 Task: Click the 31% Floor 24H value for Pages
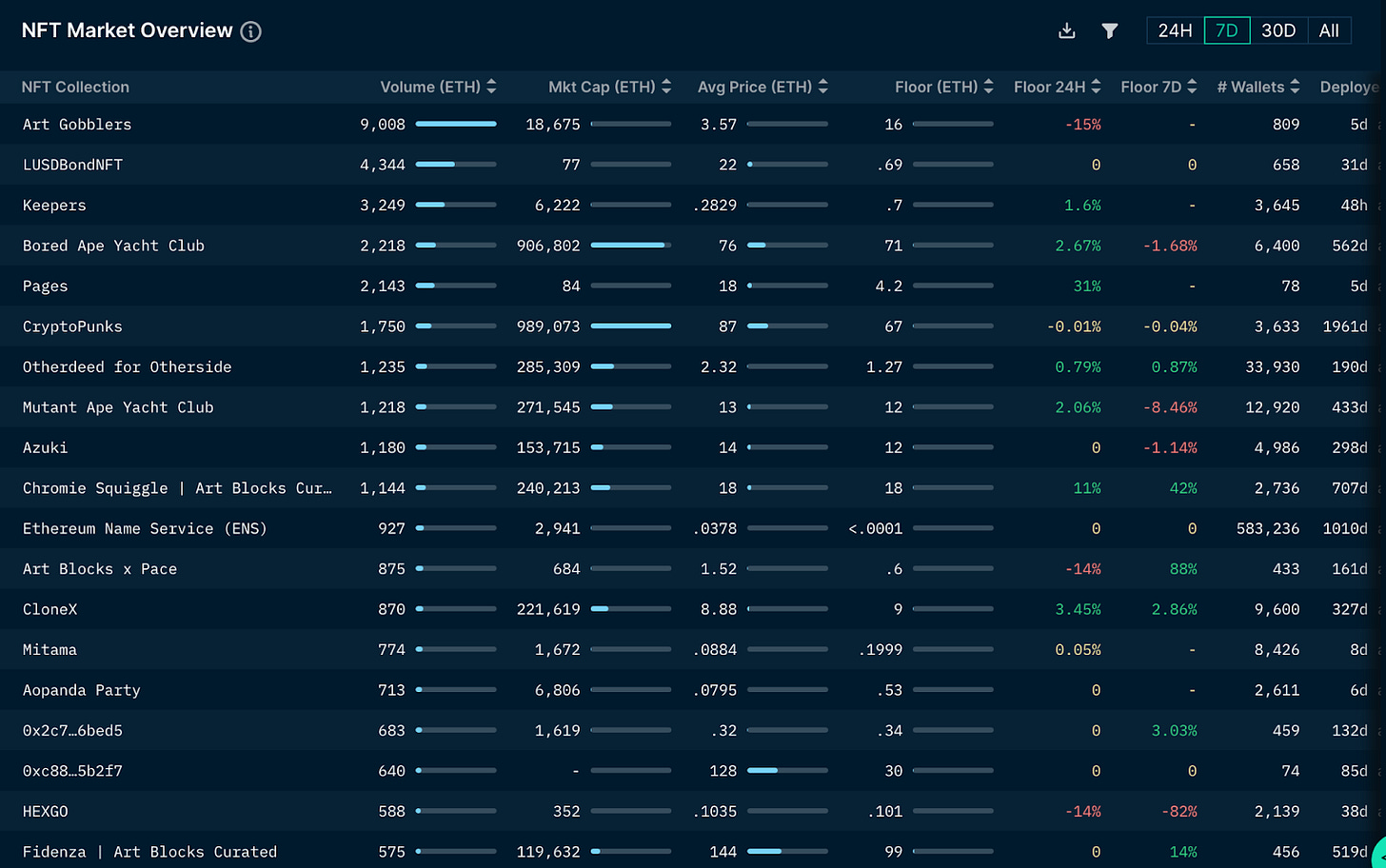(x=1087, y=286)
